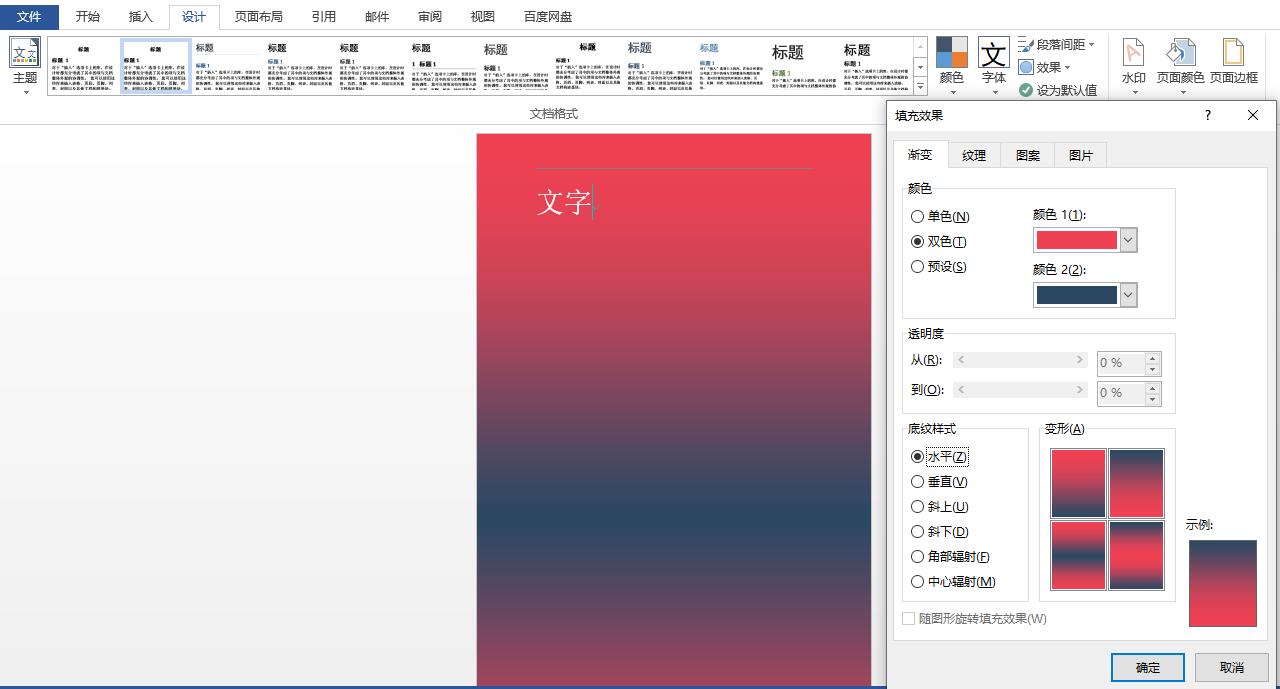The width and height of the screenshot is (1280, 689).
Task: Click the 字体 theme fonts icon
Action: tap(993, 66)
